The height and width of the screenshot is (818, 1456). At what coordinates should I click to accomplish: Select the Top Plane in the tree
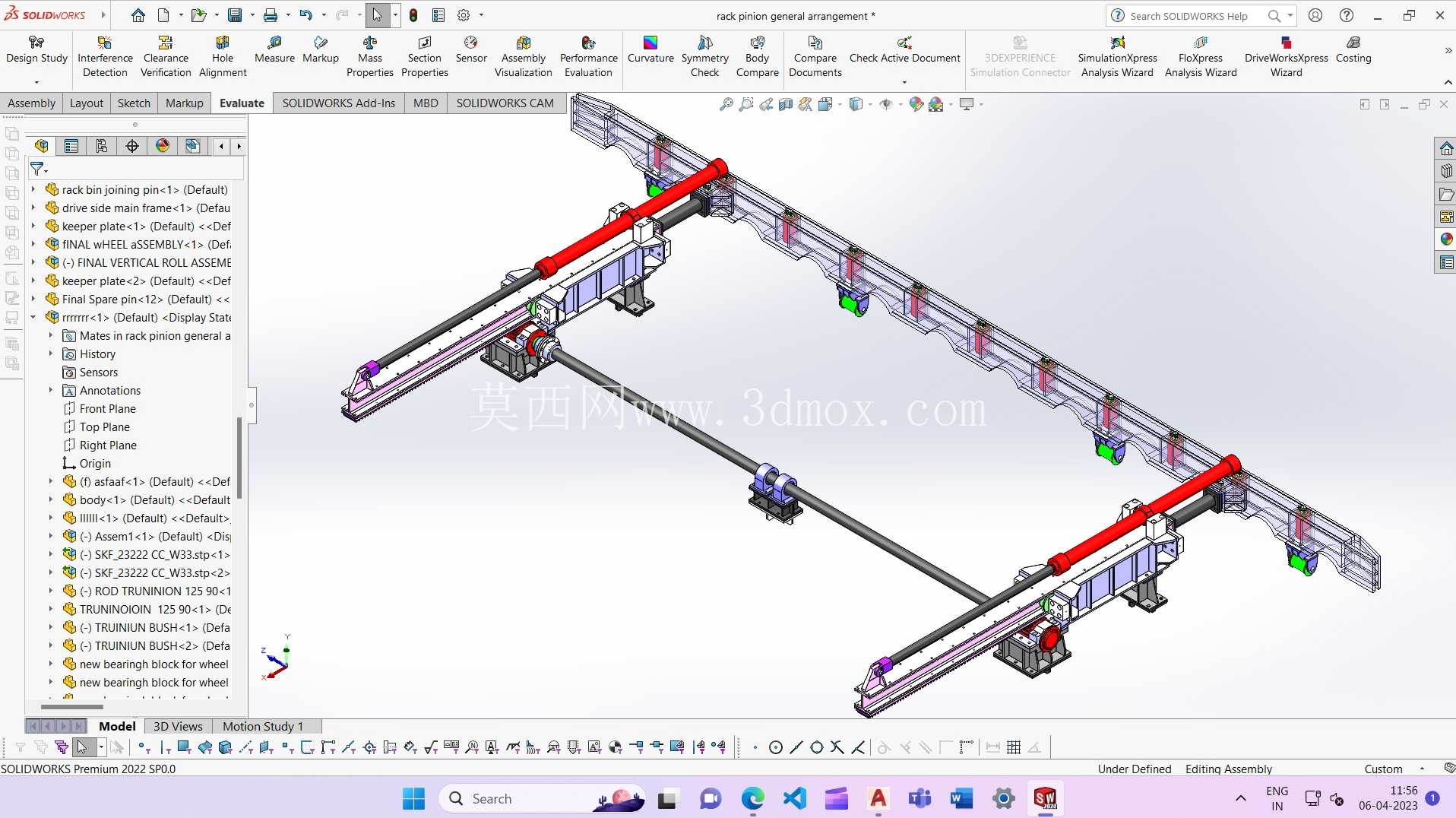105,426
